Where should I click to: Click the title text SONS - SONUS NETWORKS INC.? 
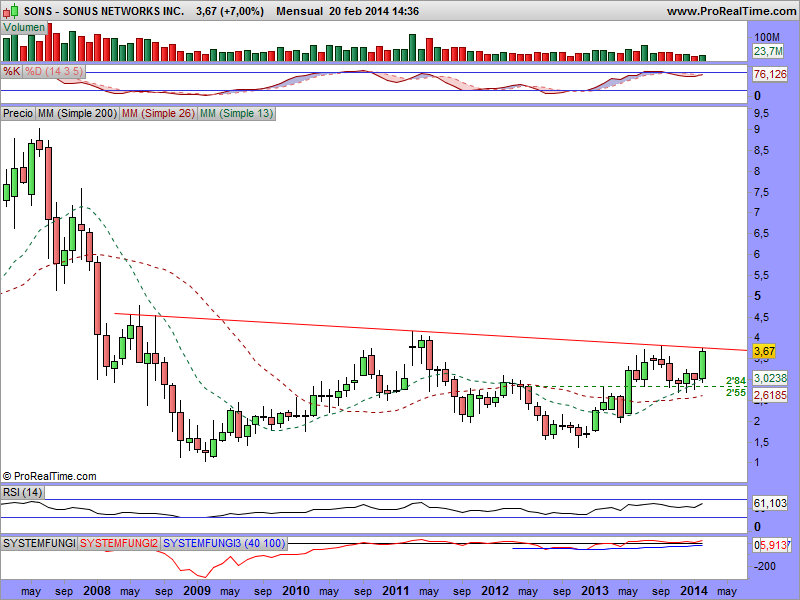coord(104,11)
